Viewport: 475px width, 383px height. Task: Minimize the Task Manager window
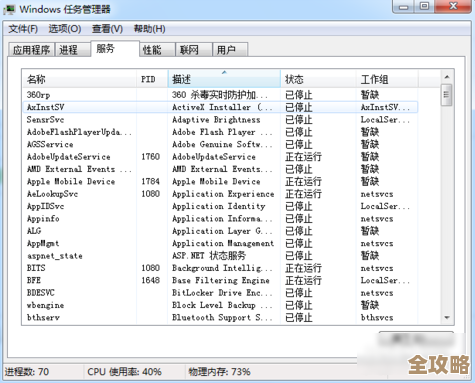click(x=404, y=6)
